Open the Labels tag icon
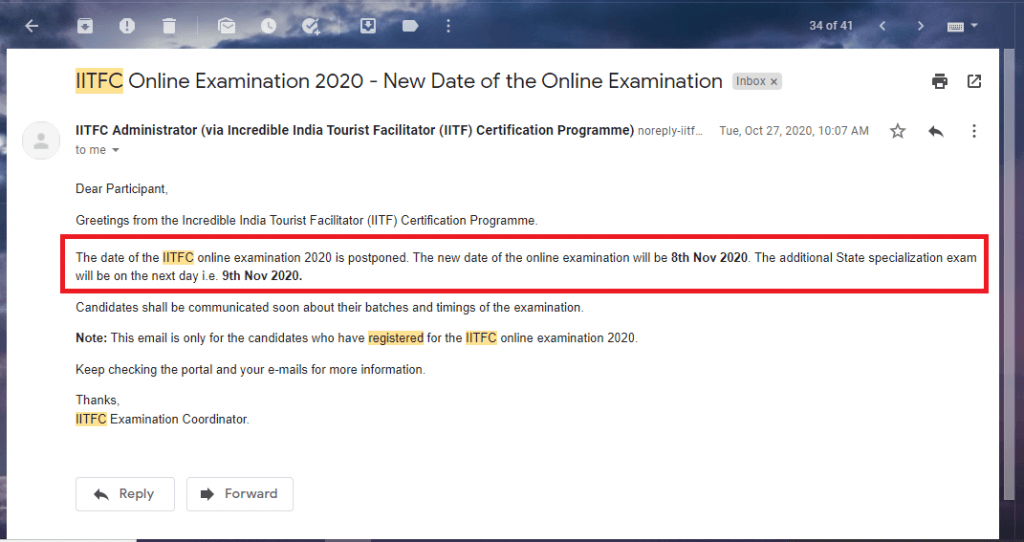The height and width of the screenshot is (542, 1024). (x=410, y=26)
